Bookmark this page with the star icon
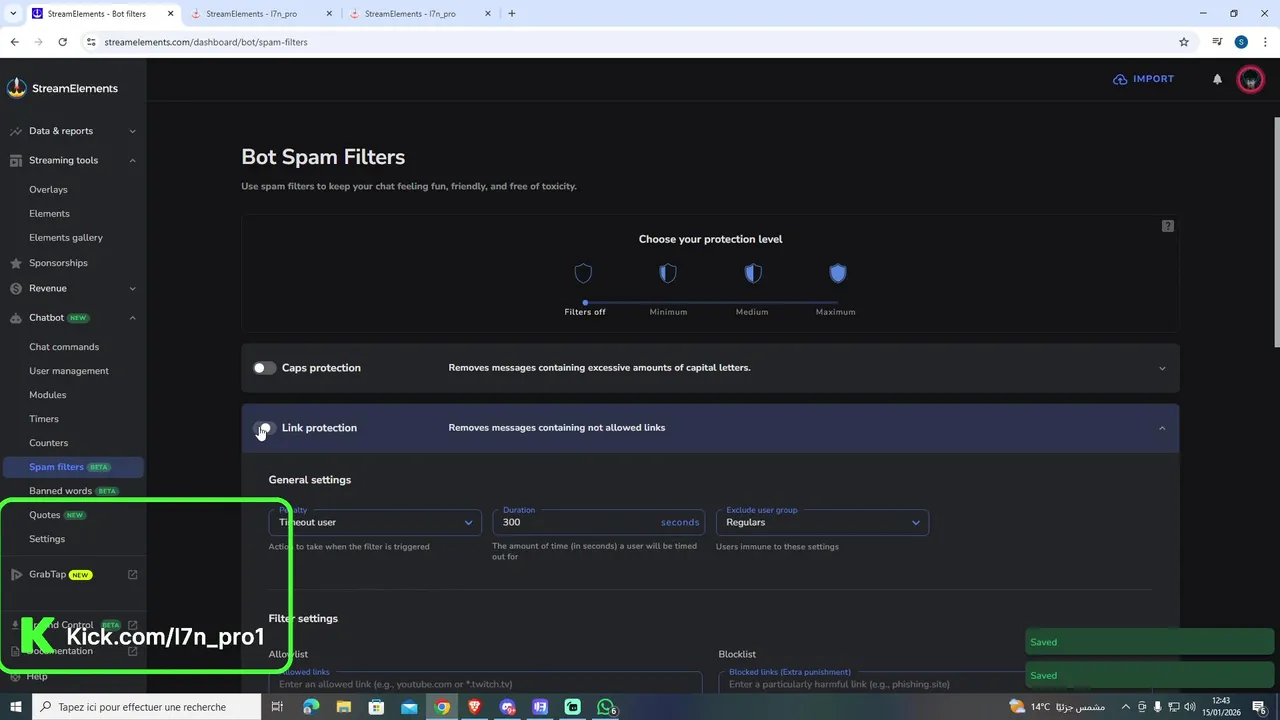1280x720 pixels. pos(1184,42)
